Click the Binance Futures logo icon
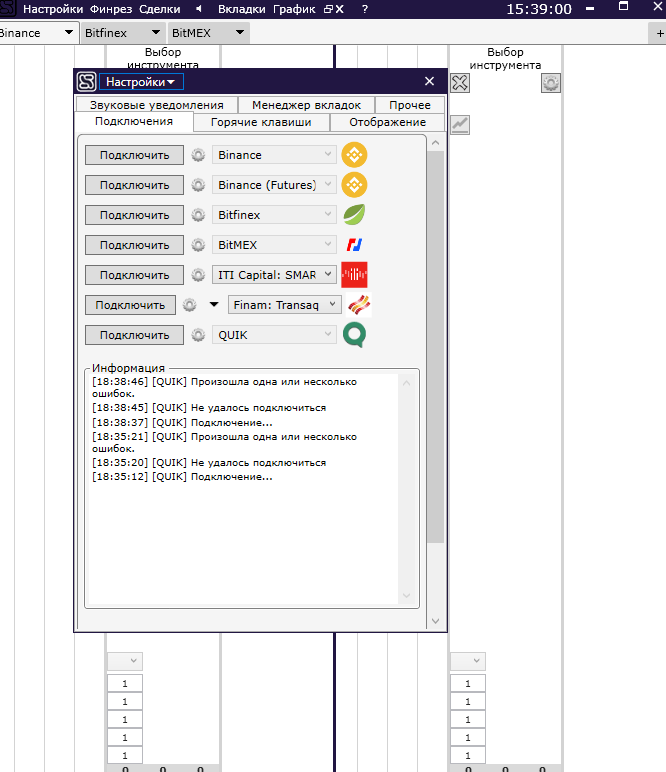Viewport: 666px width, 772px height. point(354,185)
